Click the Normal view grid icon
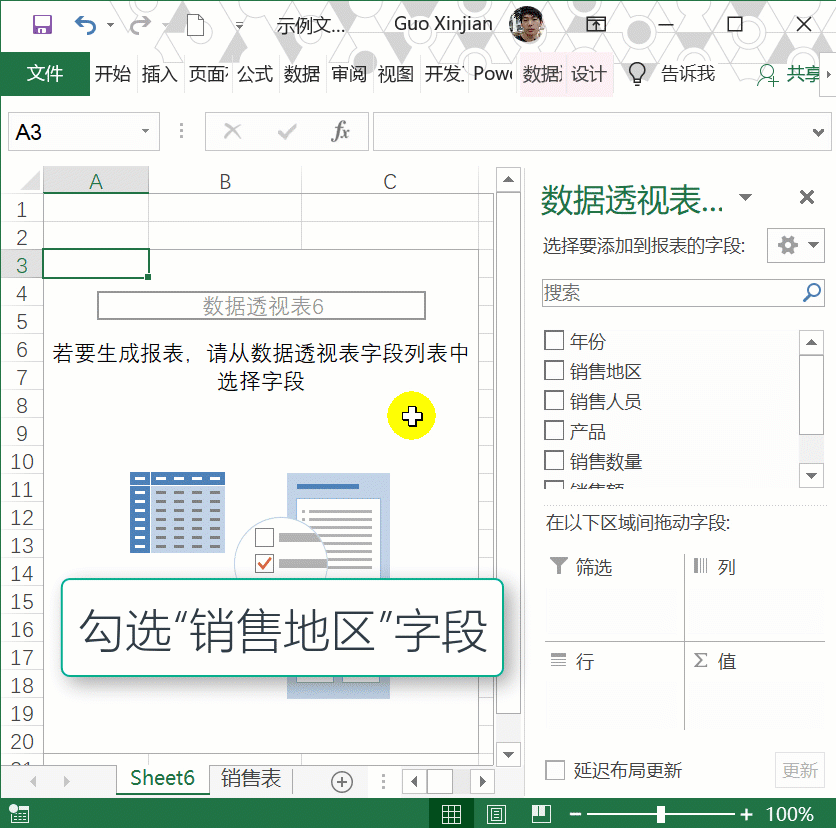The height and width of the screenshot is (828, 836). [x=452, y=814]
